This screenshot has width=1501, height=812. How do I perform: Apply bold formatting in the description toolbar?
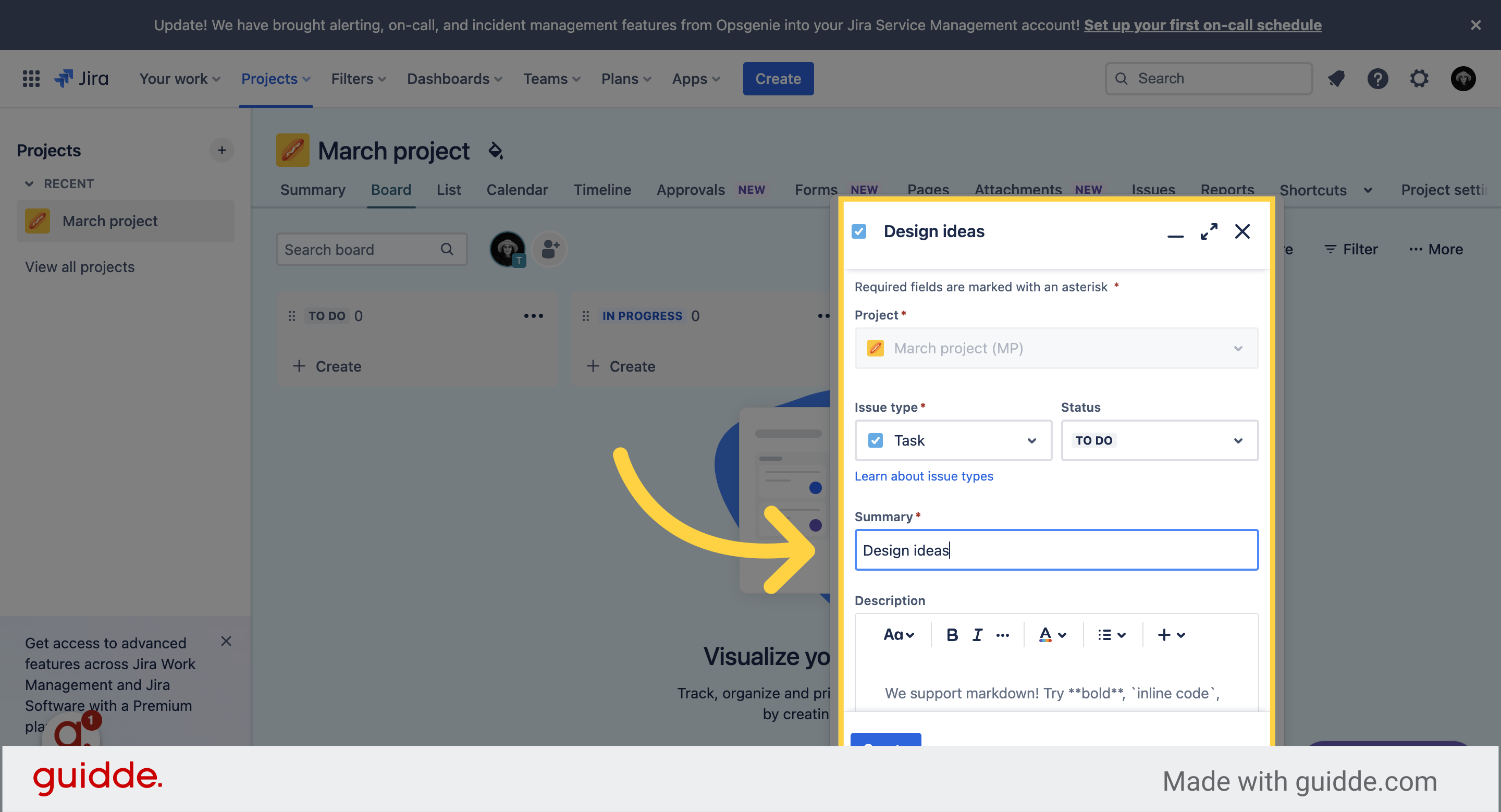click(952, 634)
